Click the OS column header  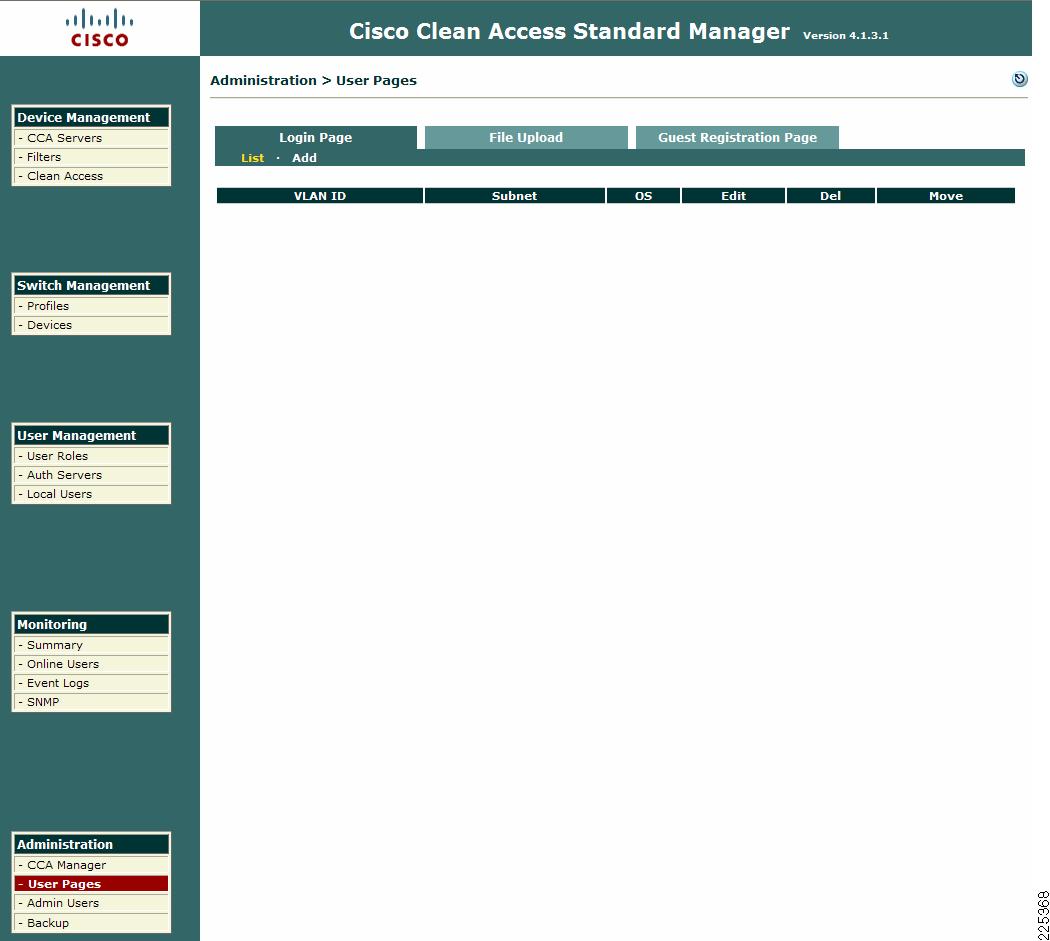(643, 196)
